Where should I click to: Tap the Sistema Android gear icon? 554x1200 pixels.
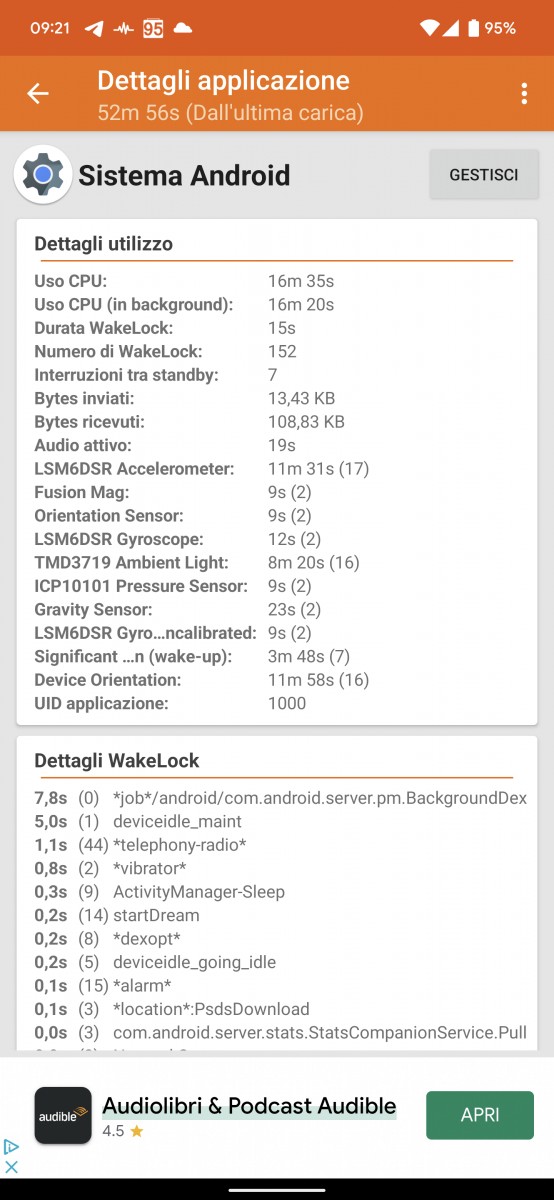tap(43, 176)
